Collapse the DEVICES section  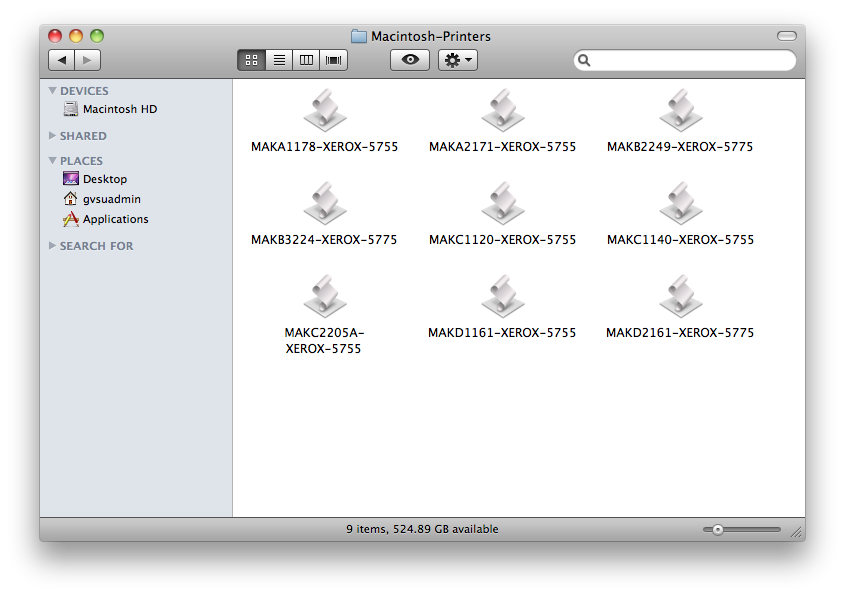[x=53, y=90]
